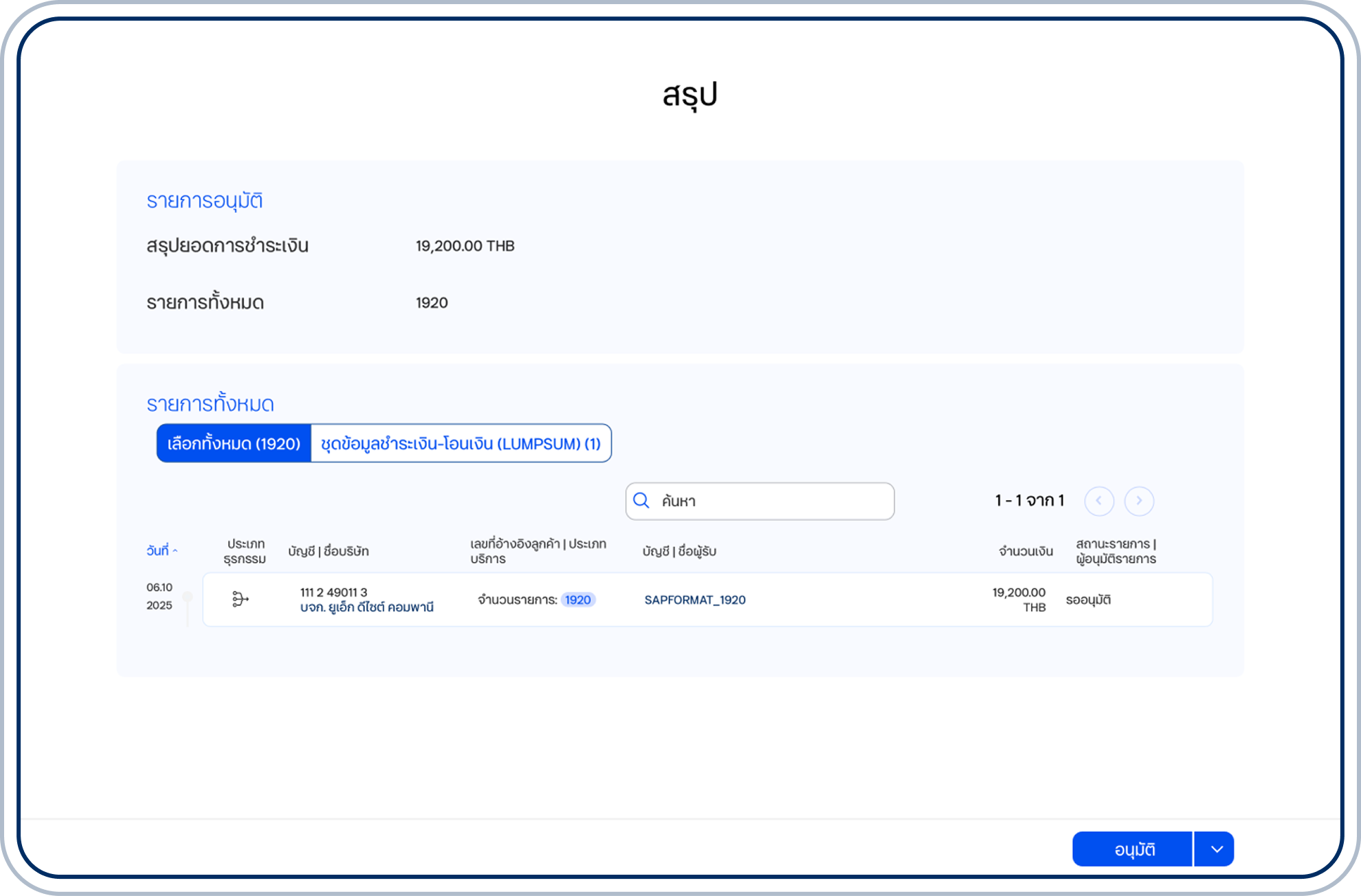The image size is (1361, 896).
Task: Click the ประเภทธุรกรรม column header
Action: pos(245,551)
